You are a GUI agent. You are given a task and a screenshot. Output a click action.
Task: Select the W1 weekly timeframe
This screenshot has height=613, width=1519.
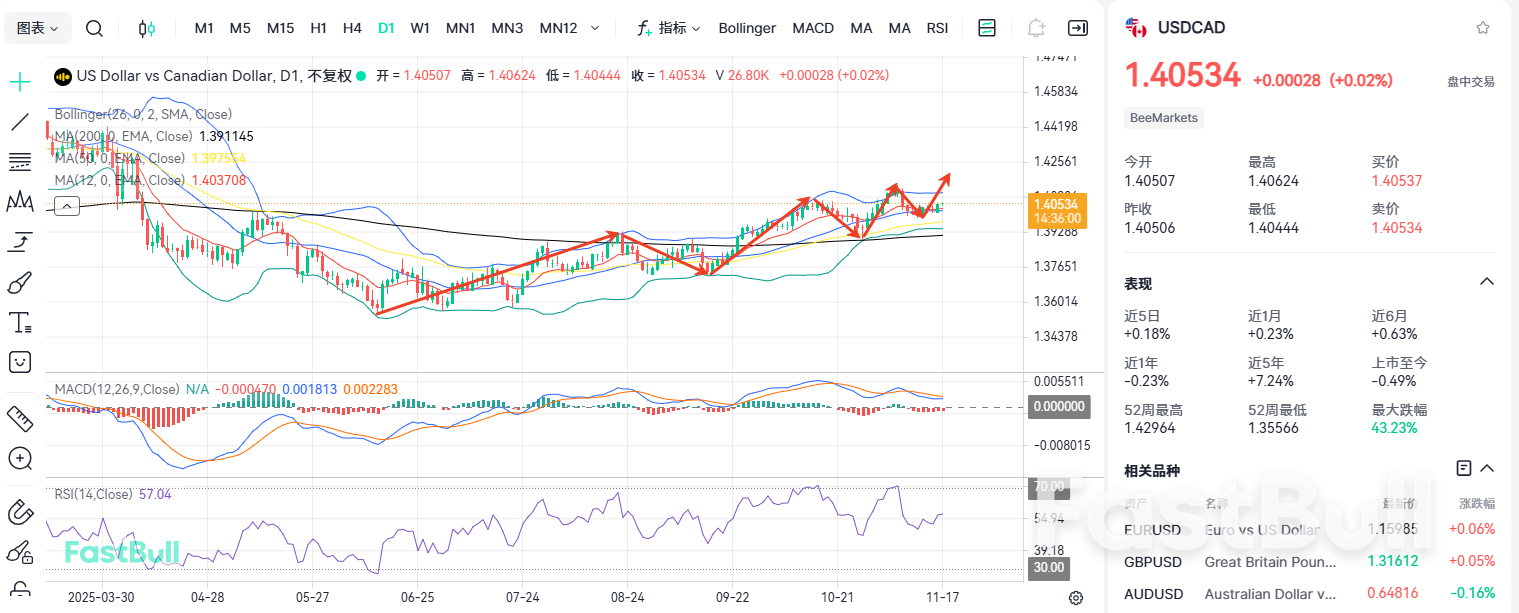(x=420, y=28)
